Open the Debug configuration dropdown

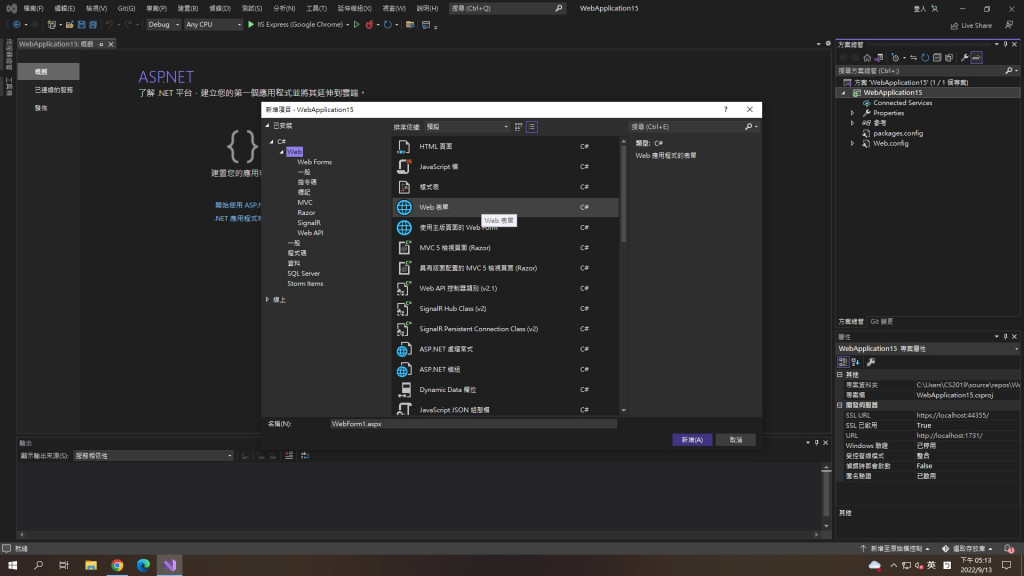click(x=163, y=24)
